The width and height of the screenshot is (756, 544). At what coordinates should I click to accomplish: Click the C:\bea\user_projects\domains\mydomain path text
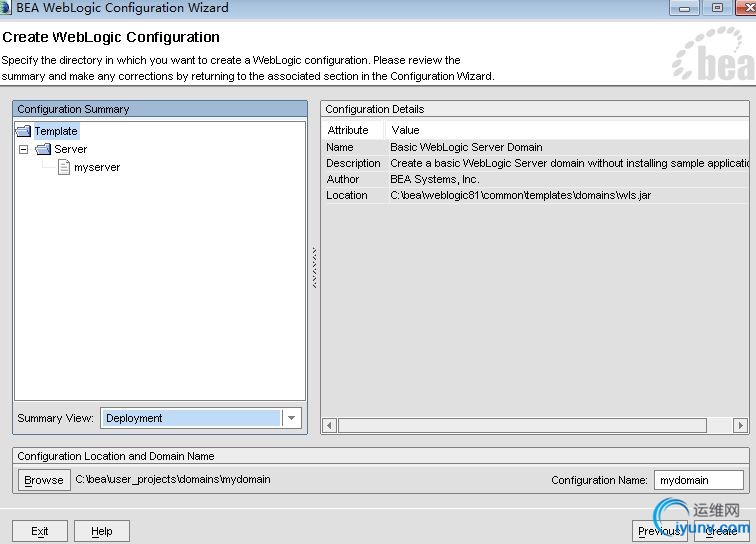point(173,479)
